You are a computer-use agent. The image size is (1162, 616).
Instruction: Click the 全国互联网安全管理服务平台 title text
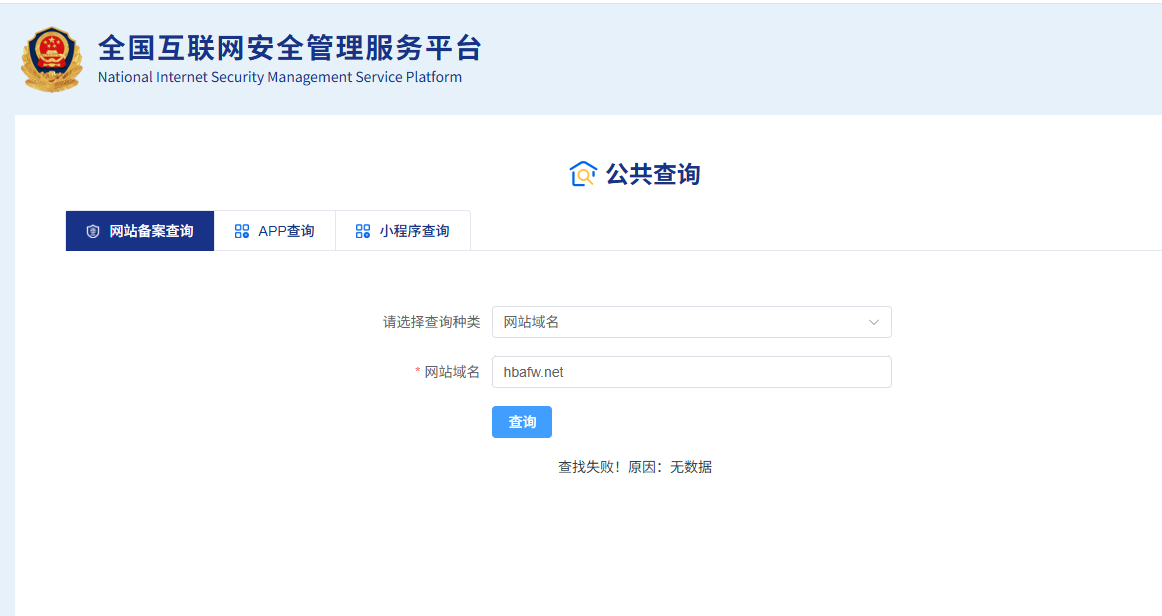pos(289,48)
